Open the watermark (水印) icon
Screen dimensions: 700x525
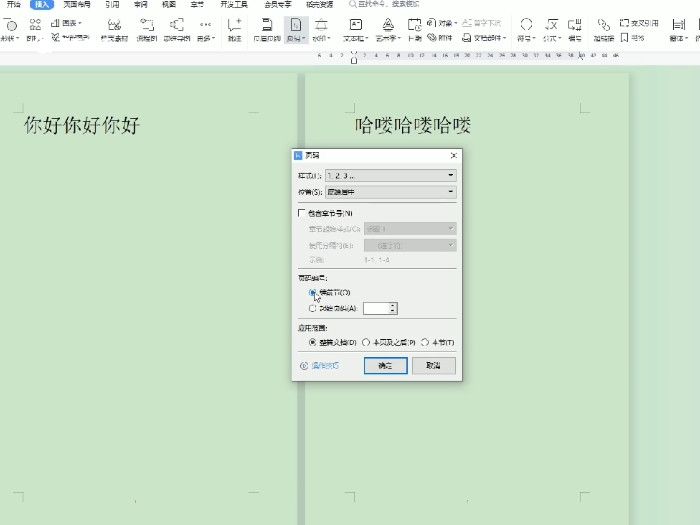pyautogui.click(x=321, y=25)
